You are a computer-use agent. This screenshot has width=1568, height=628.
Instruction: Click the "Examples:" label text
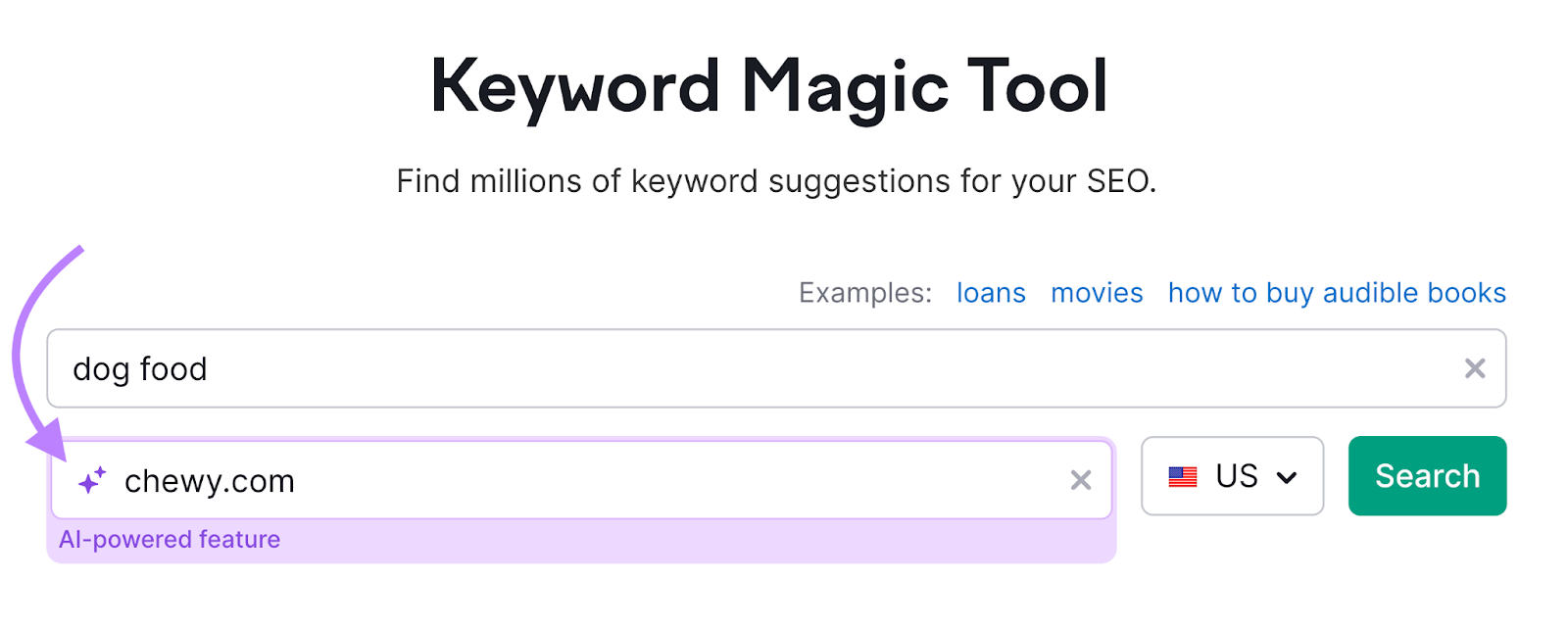(x=864, y=293)
